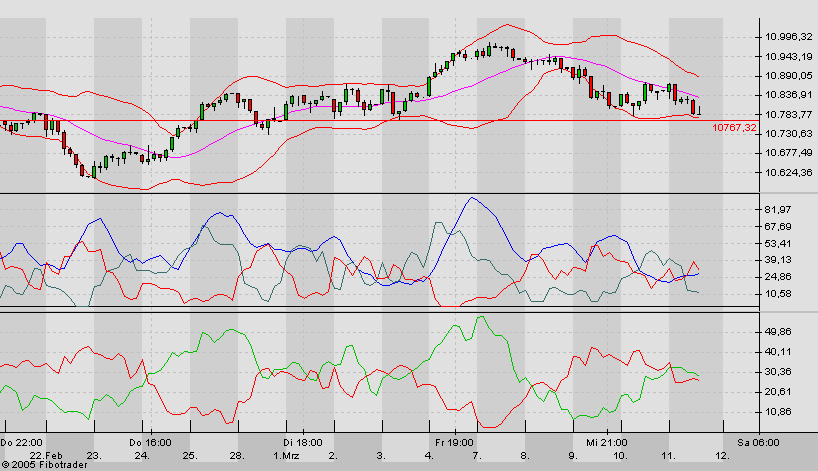
Task: Select the 49,86 value in bottom panel scale
Action: (x=777, y=331)
